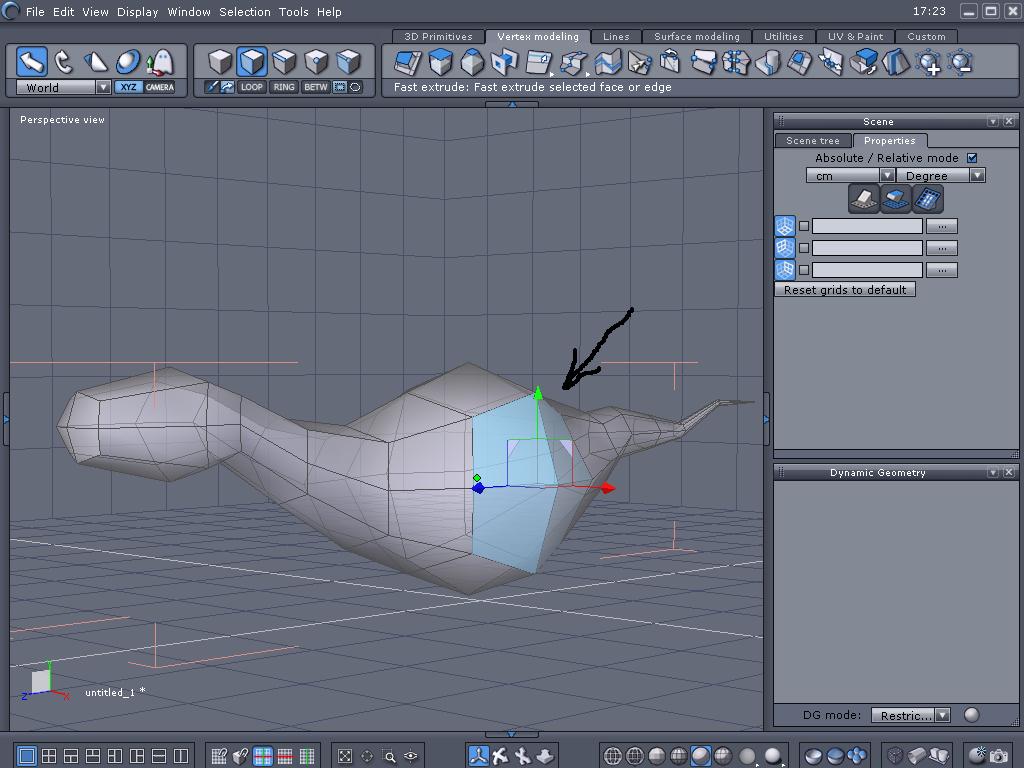Select the arrow Select tool
The image size is (1024, 768).
point(32,62)
